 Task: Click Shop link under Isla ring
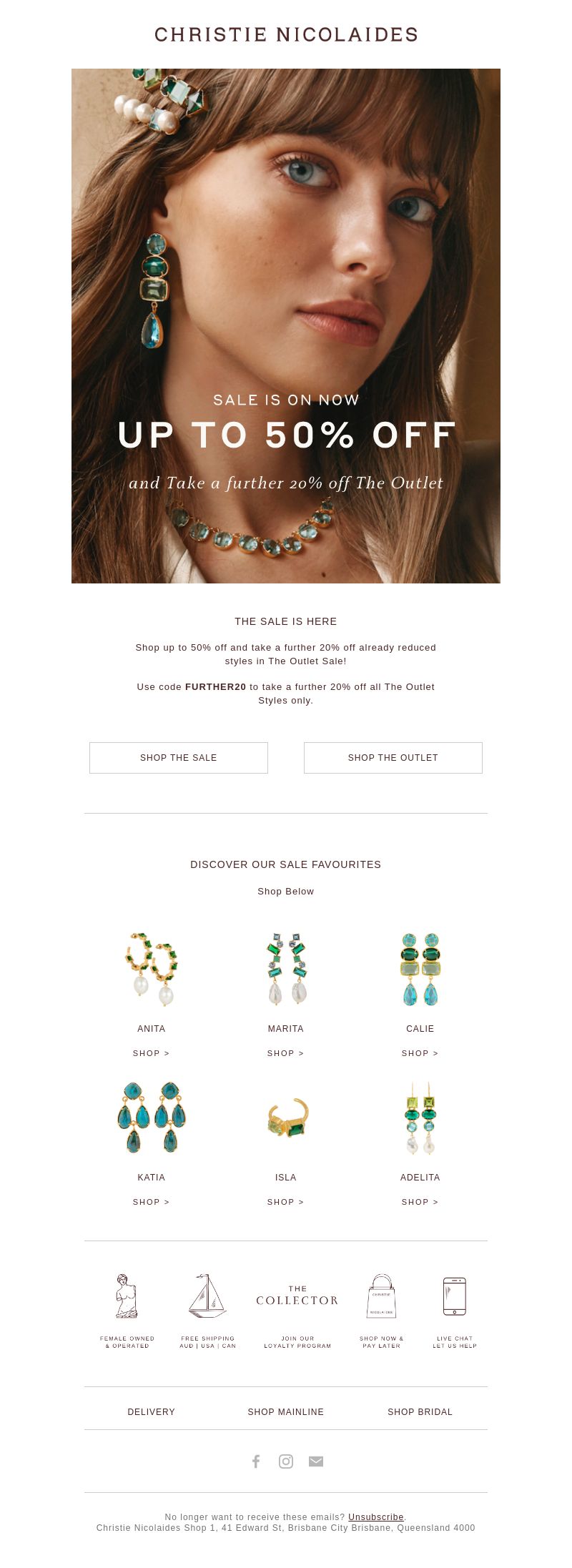[286, 1202]
